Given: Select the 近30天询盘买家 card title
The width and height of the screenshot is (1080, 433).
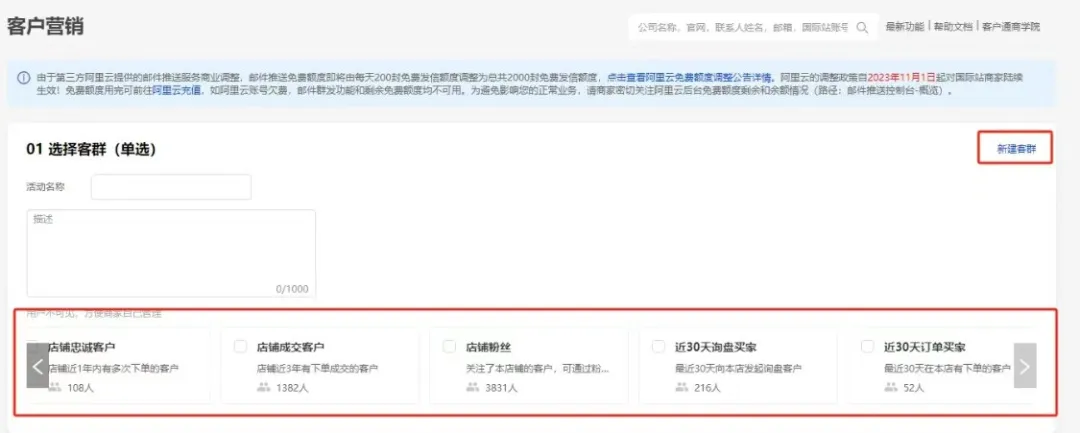Looking at the screenshot, I should [716, 346].
